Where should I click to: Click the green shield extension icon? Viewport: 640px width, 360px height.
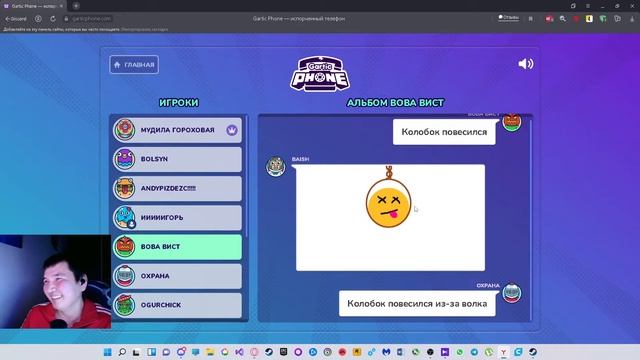603,19
